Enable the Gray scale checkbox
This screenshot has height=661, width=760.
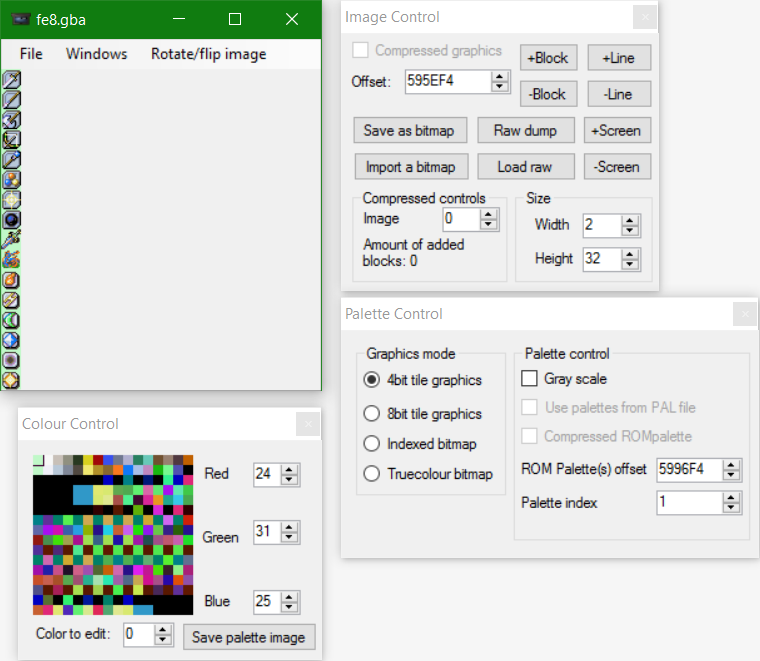[x=530, y=379]
